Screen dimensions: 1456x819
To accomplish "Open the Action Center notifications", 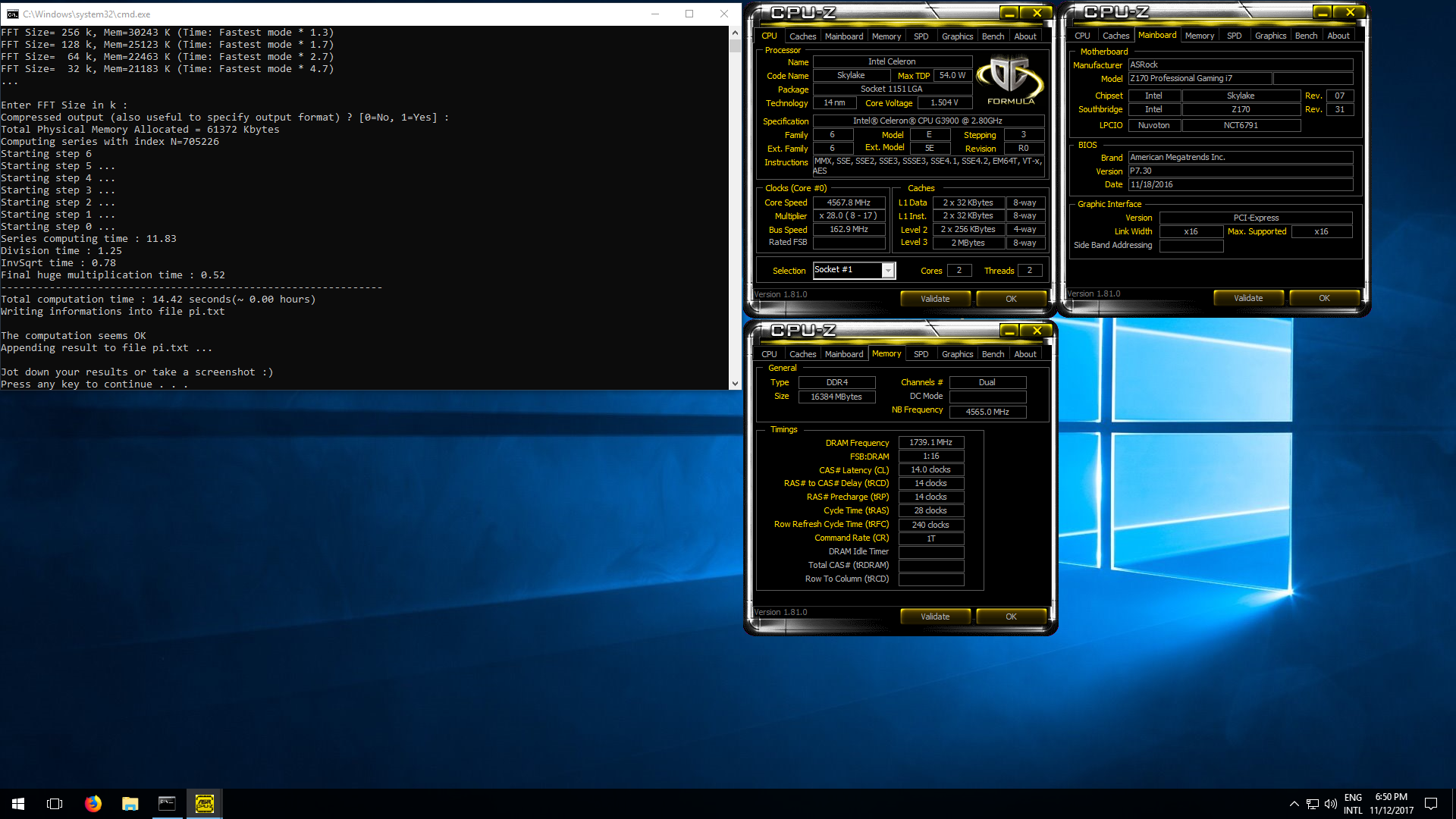I will click(1431, 804).
